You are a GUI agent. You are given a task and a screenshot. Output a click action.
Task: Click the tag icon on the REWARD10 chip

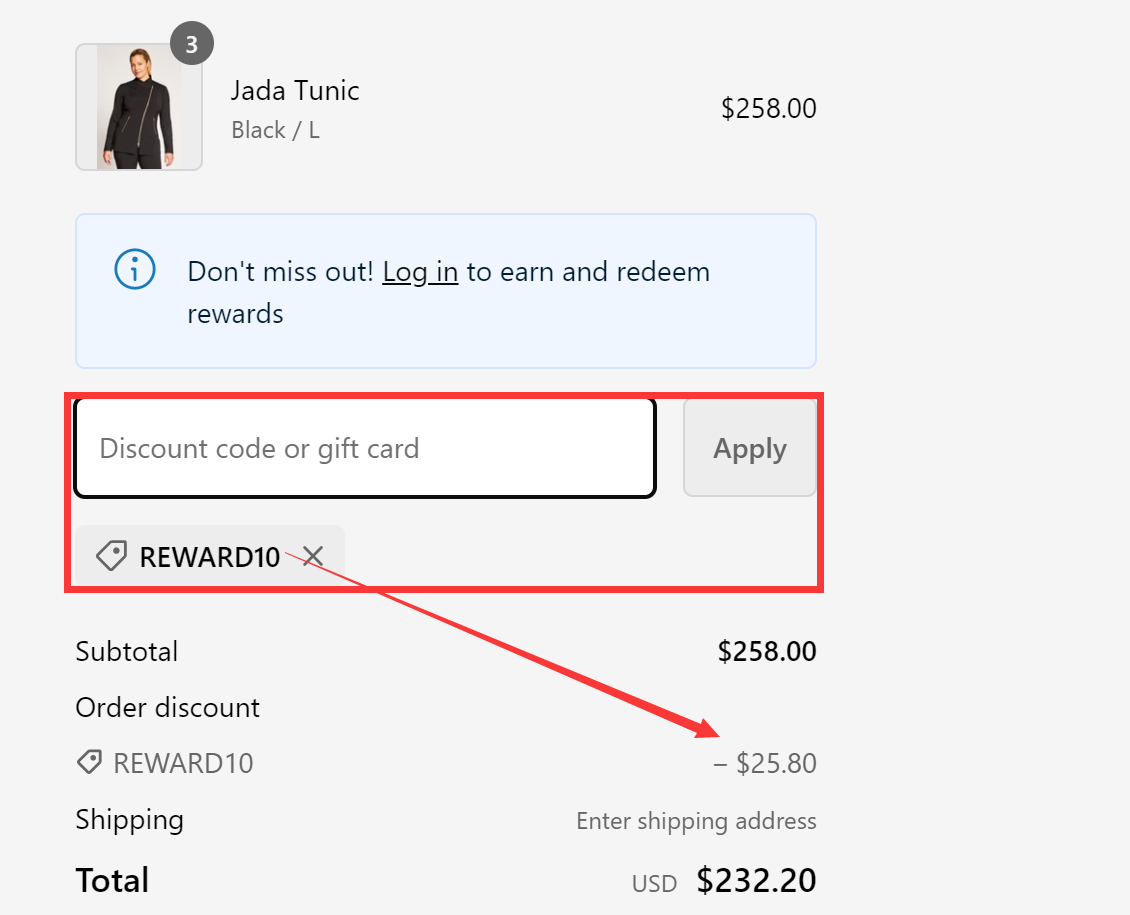tap(110, 556)
